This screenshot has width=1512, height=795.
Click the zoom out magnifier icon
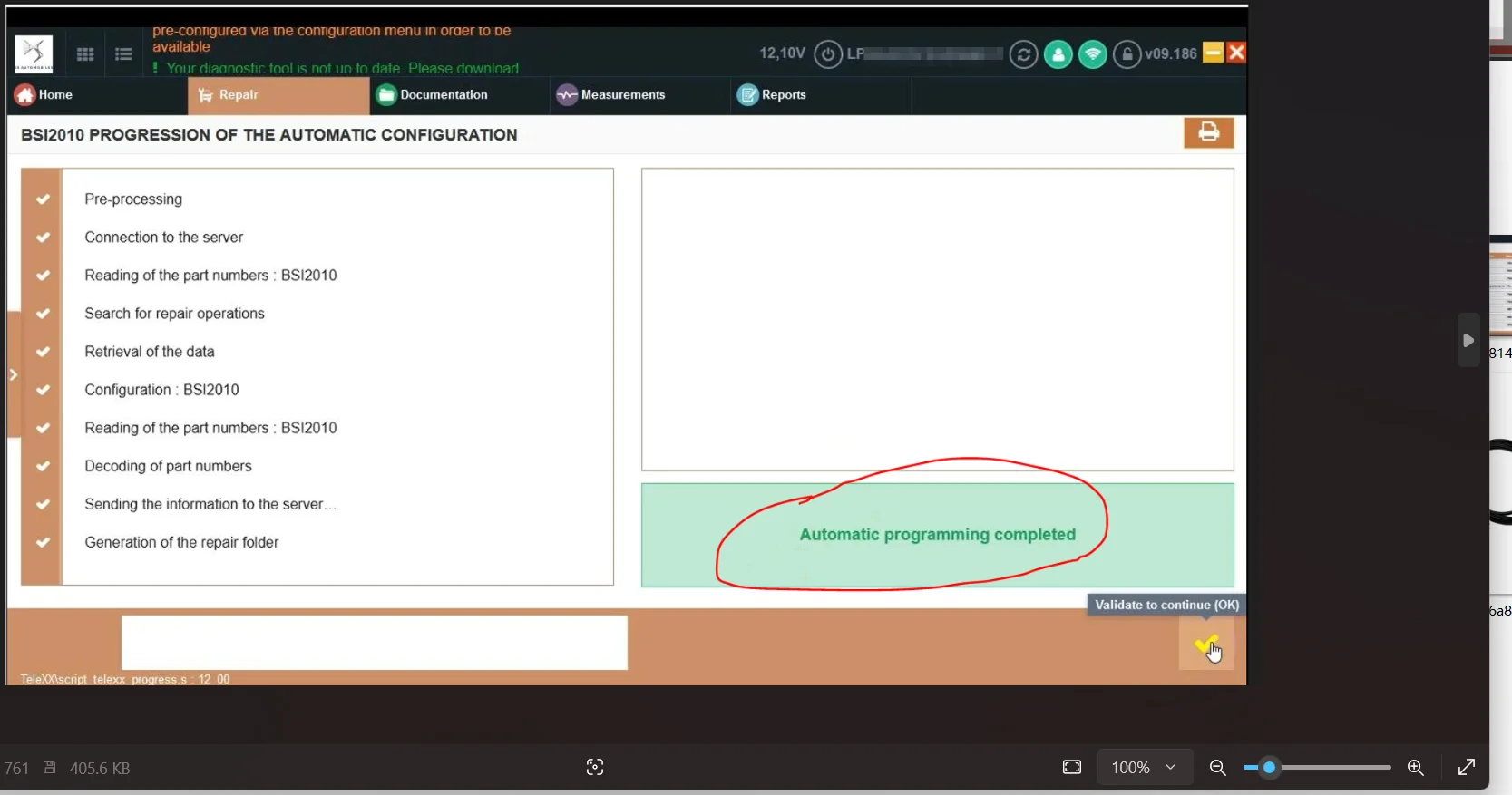(x=1218, y=768)
